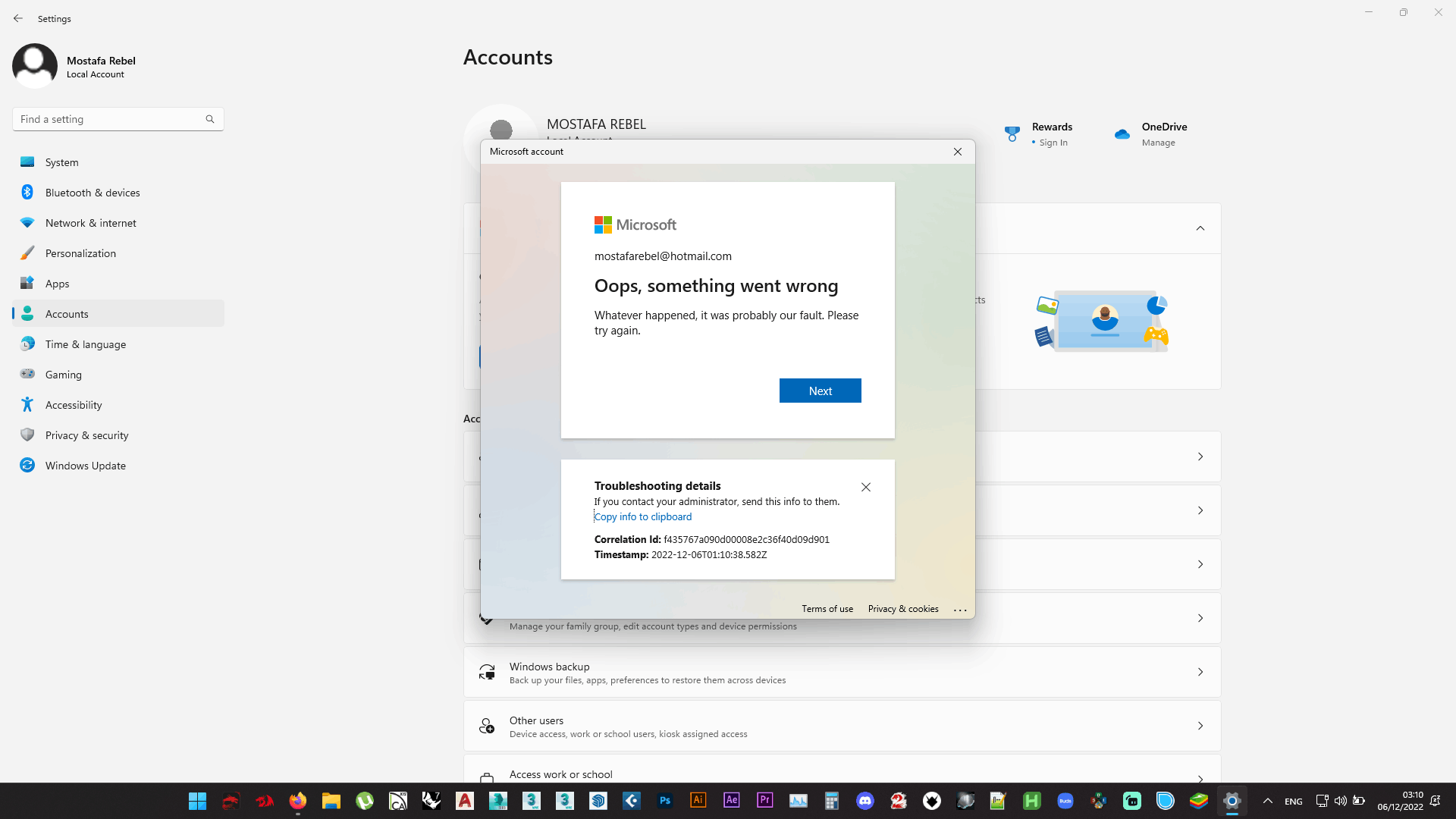This screenshot has height=819, width=1456.
Task: Open File Explorer from taskbar
Action: [x=331, y=801]
